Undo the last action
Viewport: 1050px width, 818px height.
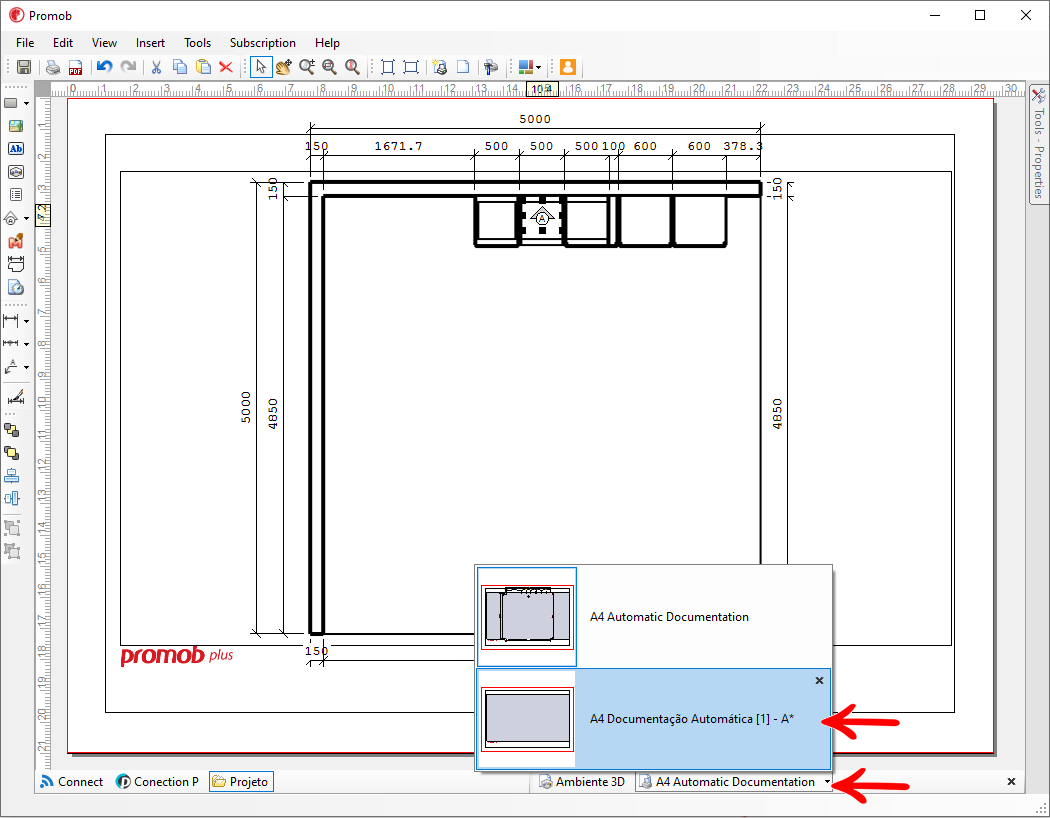pyautogui.click(x=104, y=67)
